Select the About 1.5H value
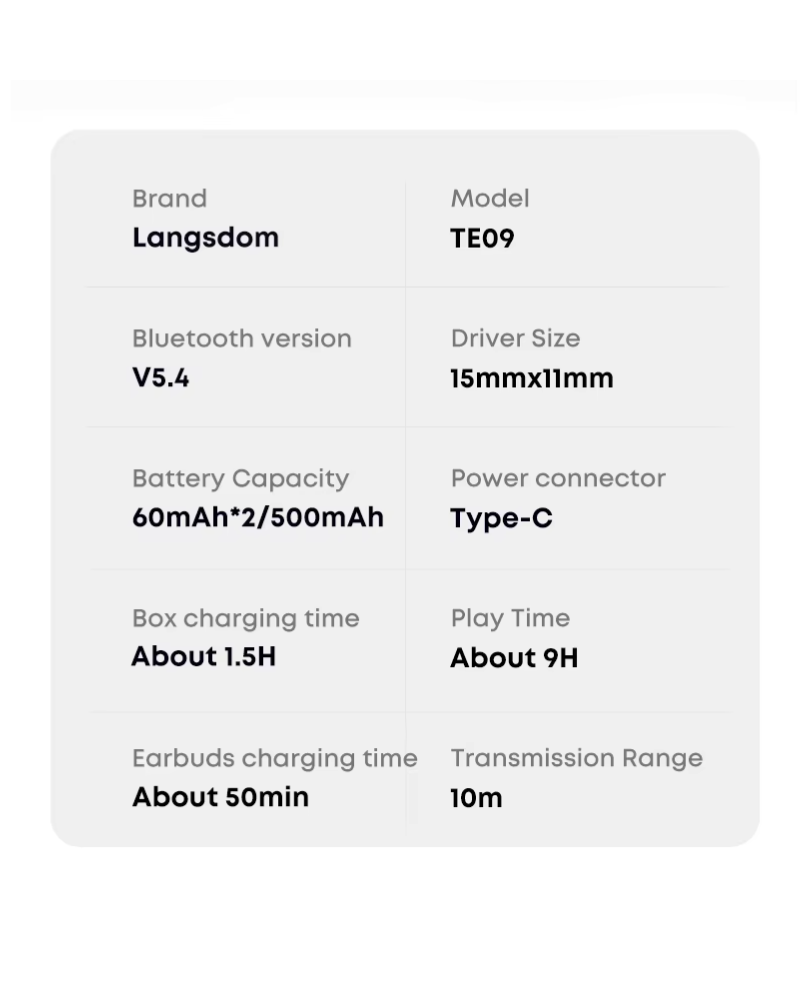 (204, 657)
